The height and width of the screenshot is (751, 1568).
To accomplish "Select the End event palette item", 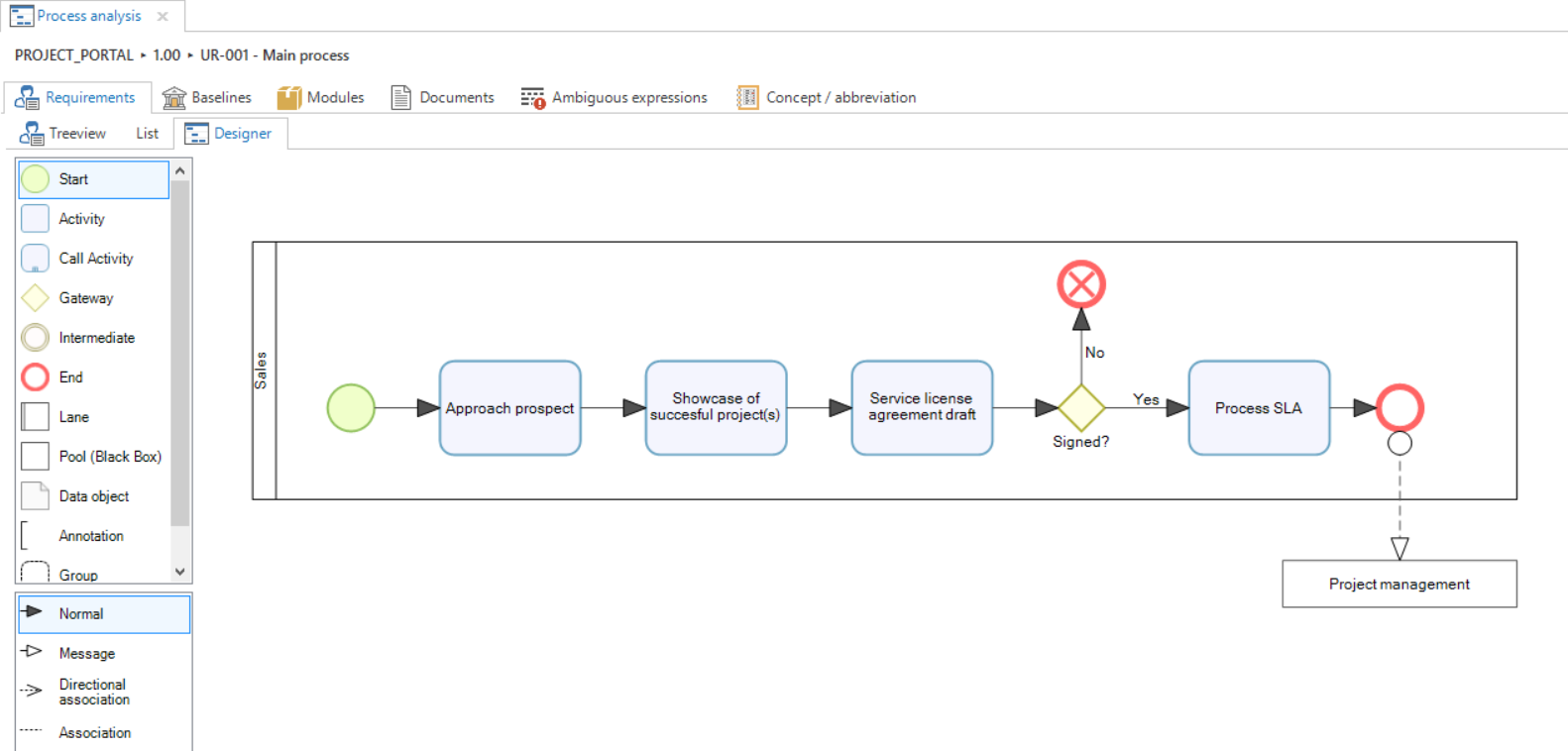I will click(70, 377).
